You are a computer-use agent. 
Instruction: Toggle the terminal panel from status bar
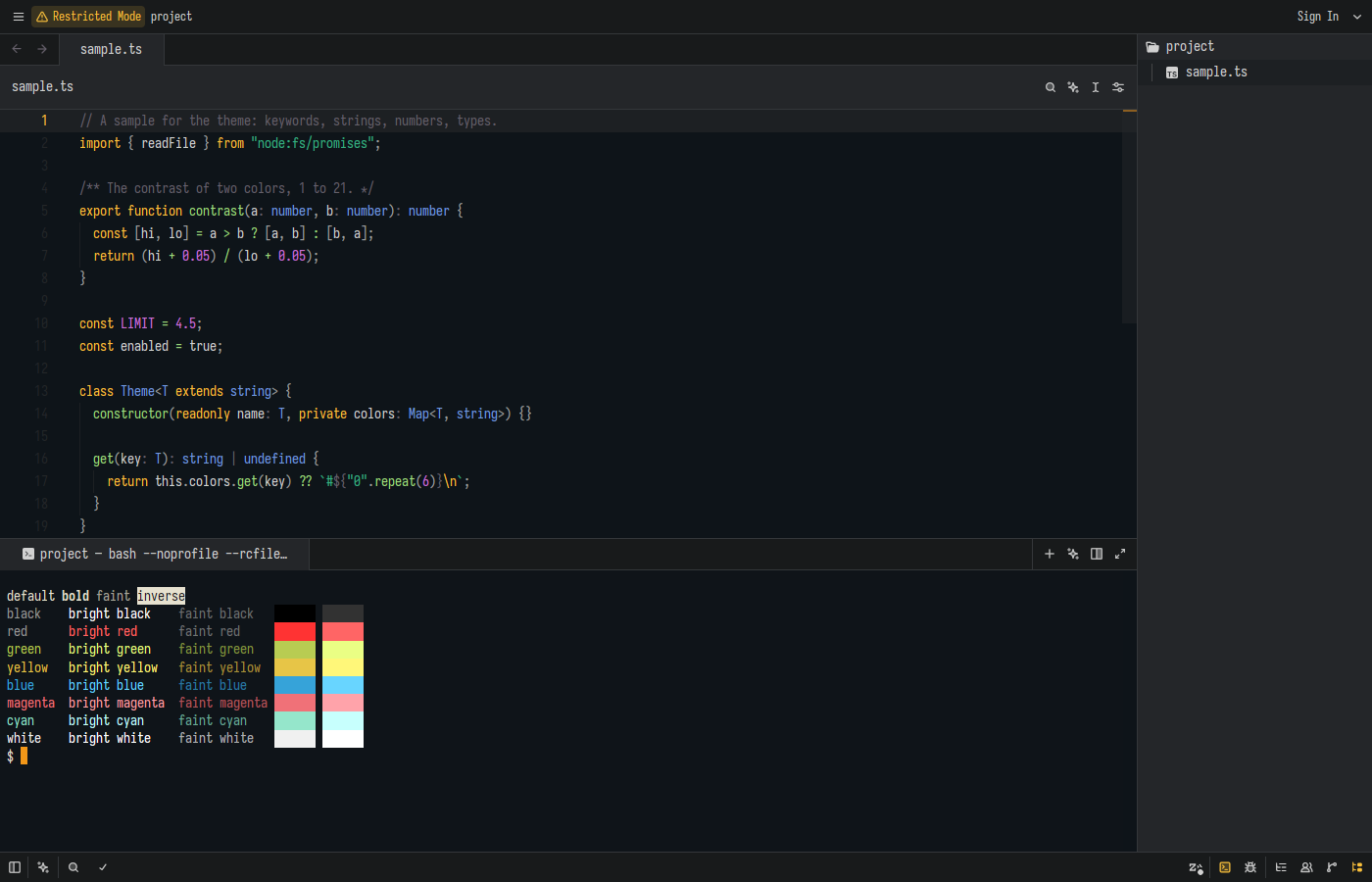(x=1225, y=867)
